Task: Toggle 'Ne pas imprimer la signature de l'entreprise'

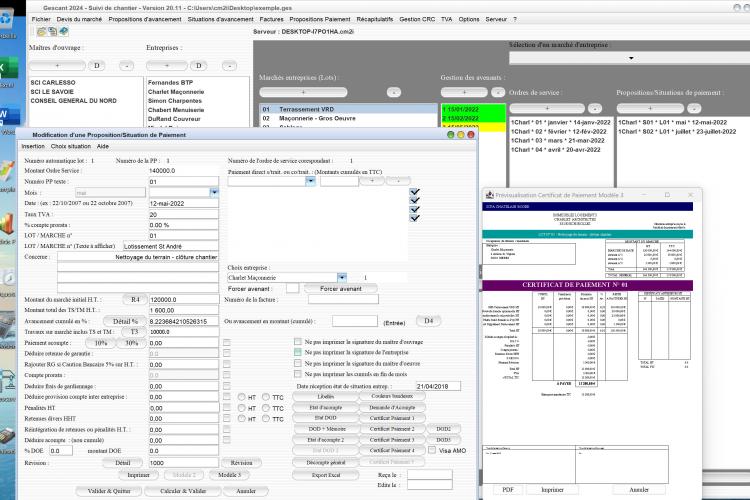Action: tap(298, 352)
